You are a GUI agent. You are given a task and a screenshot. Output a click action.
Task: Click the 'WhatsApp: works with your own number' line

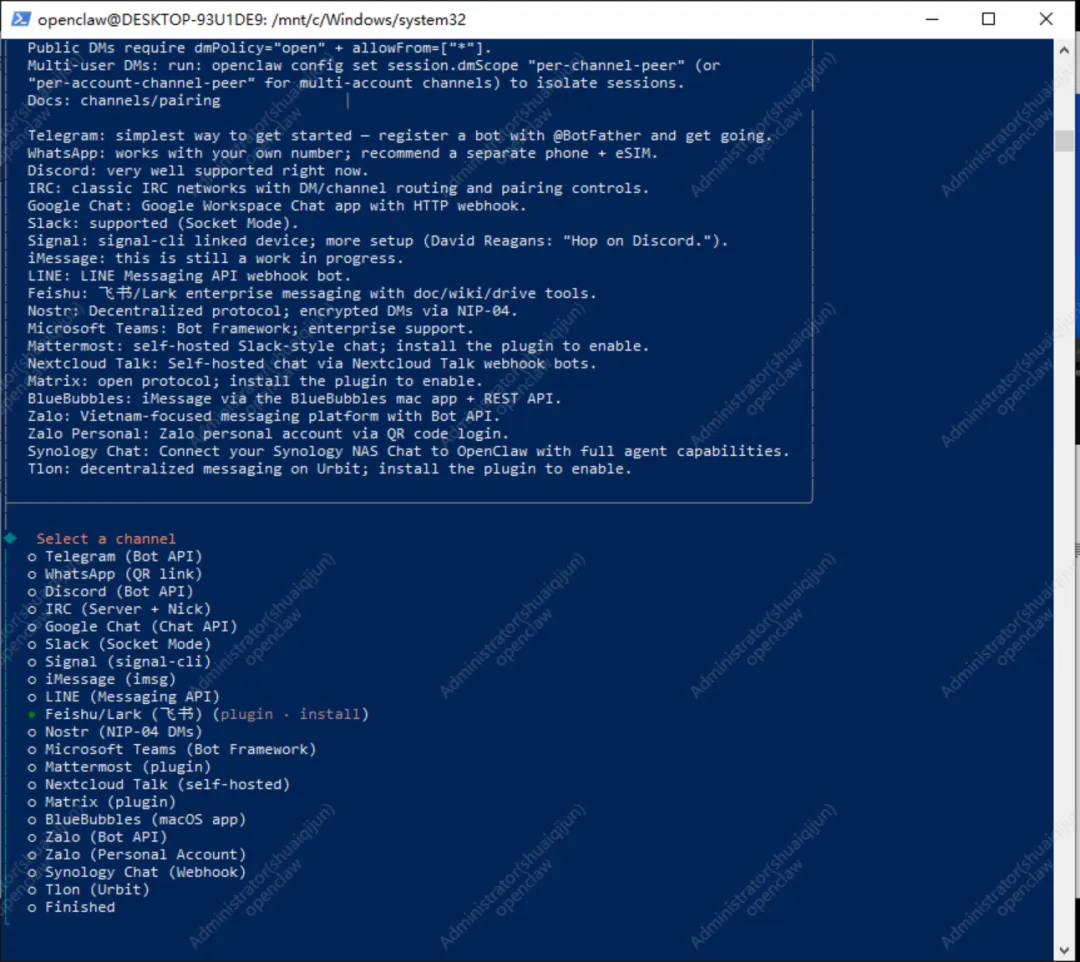coord(342,154)
